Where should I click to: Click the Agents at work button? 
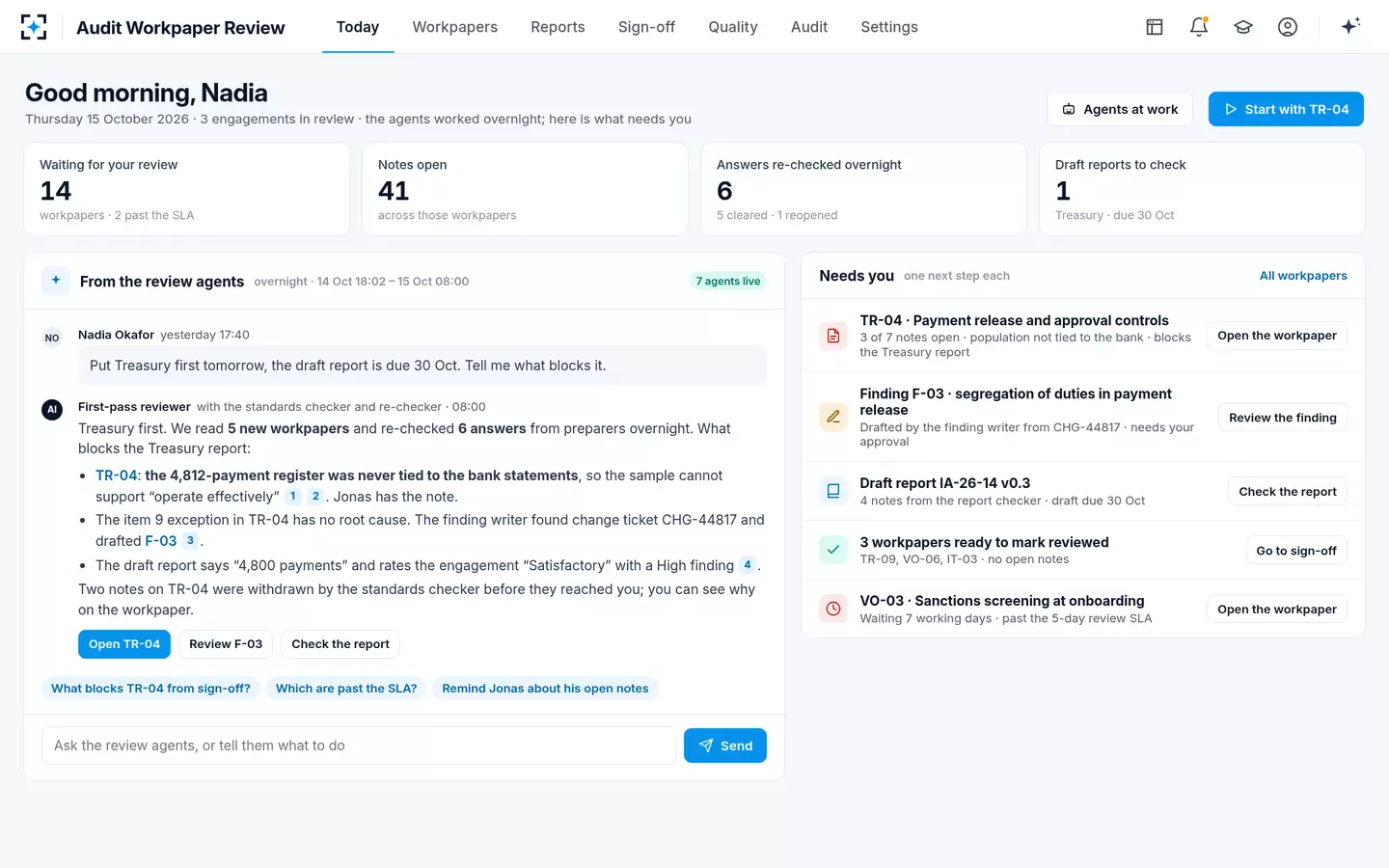click(1120, 109)
